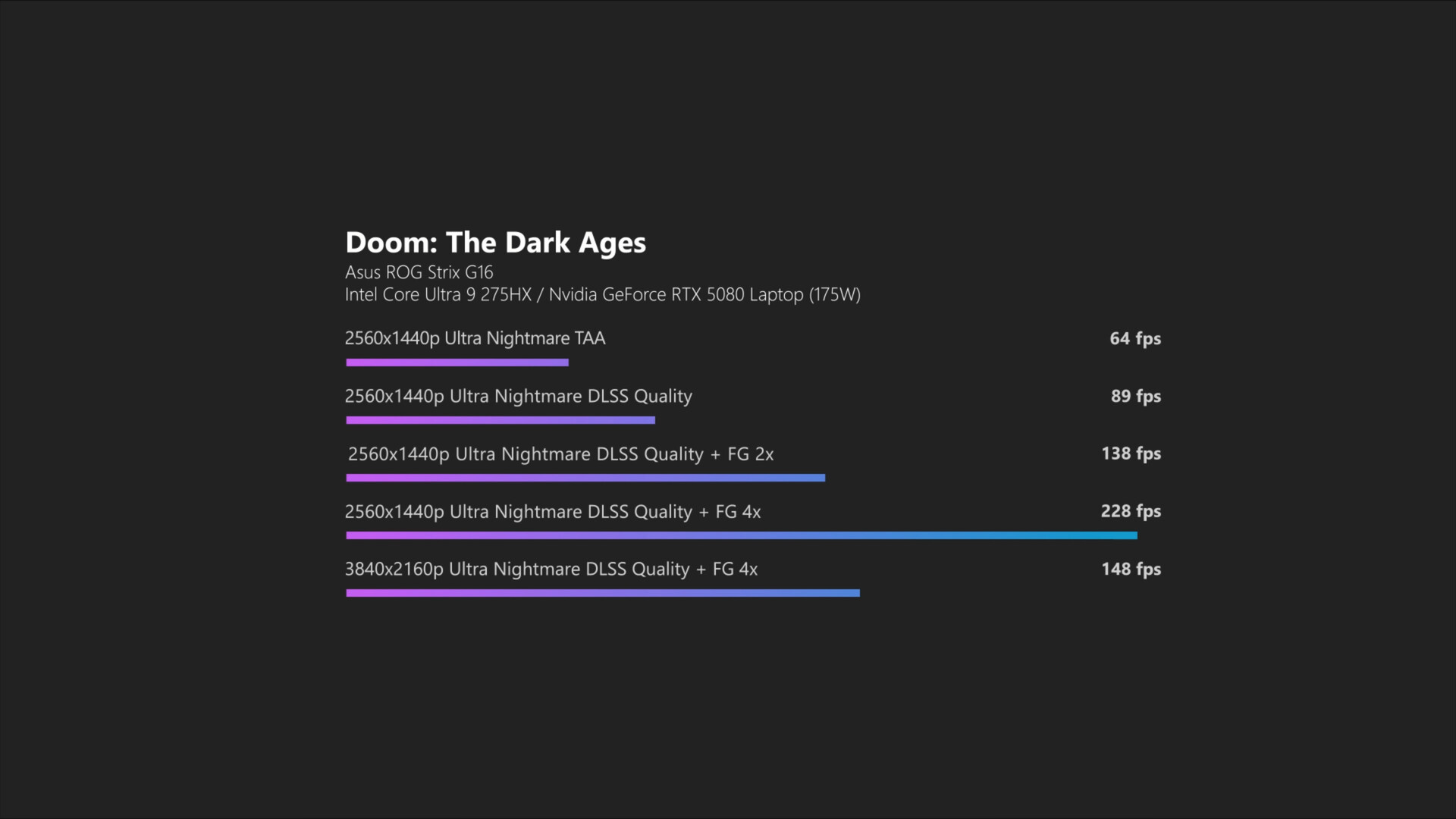Click the 89 fps value
The height and width of the screenshot is (819, 1456).
pyautogui.click(x=1135, y=397)
